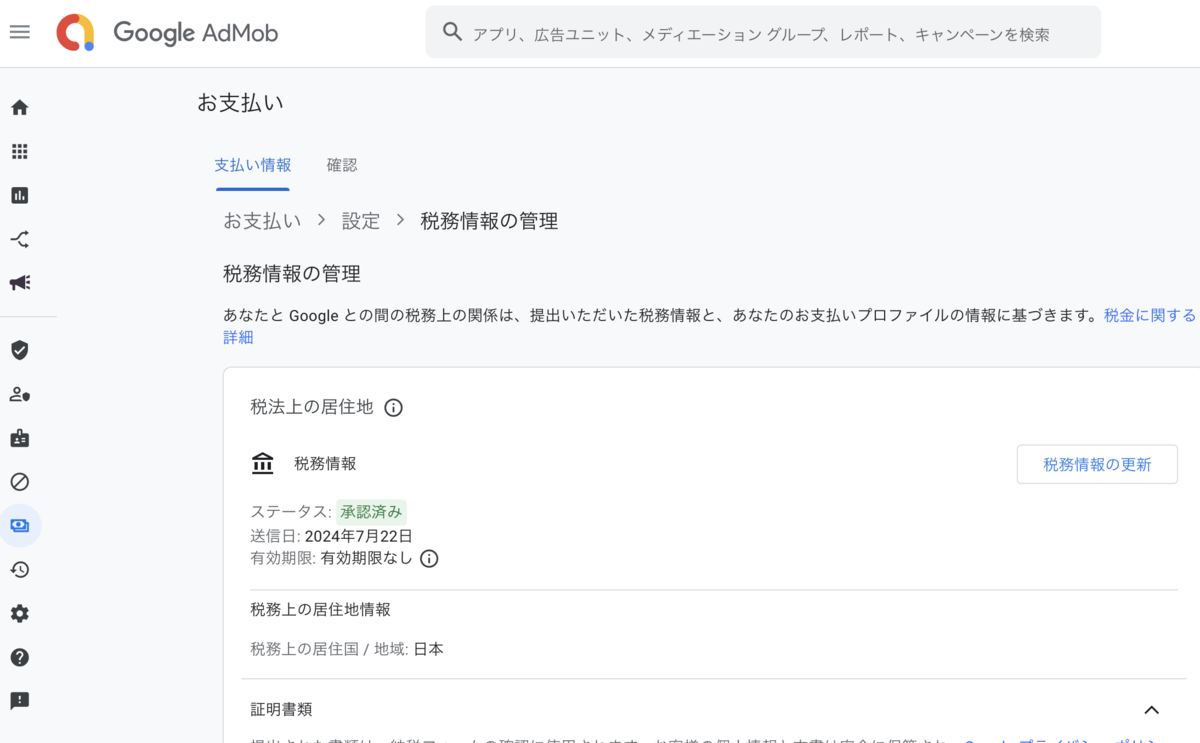Click the search field to find apps
Screen dimensions: 1200x743
pyautogui.click(x=763, y=32)
